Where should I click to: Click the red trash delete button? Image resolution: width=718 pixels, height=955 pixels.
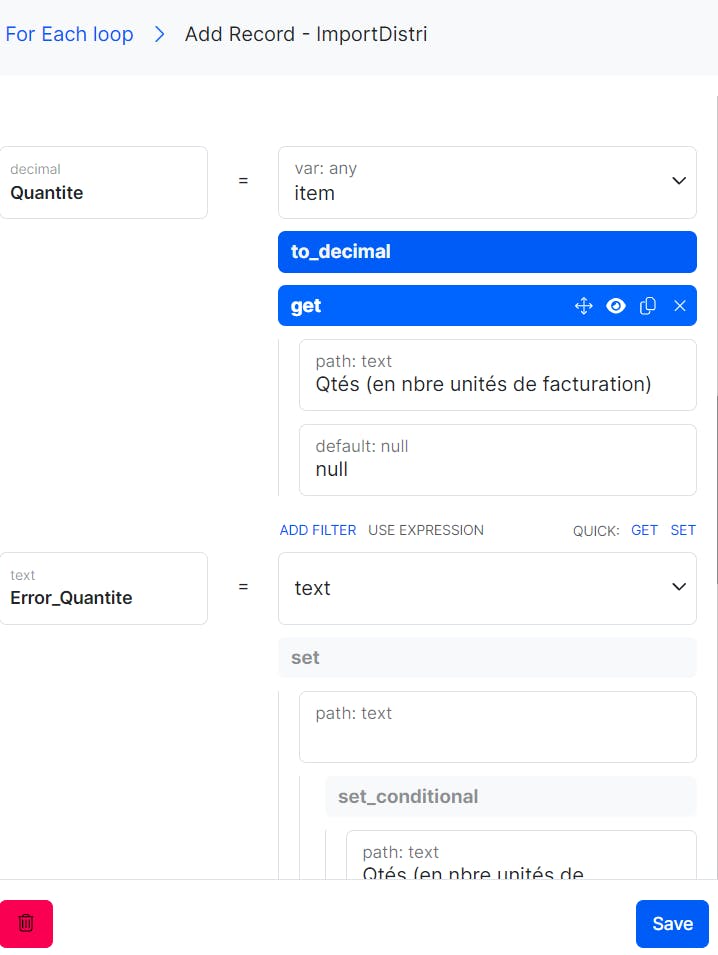(x=26, y=923)
